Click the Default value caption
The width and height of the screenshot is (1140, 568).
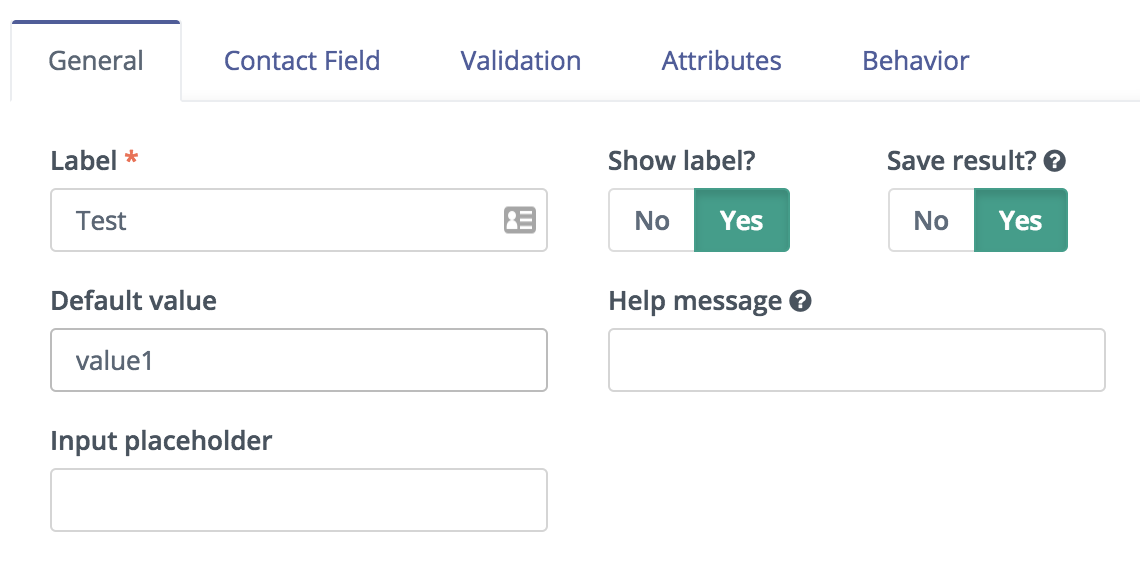[x=134, y=300]
